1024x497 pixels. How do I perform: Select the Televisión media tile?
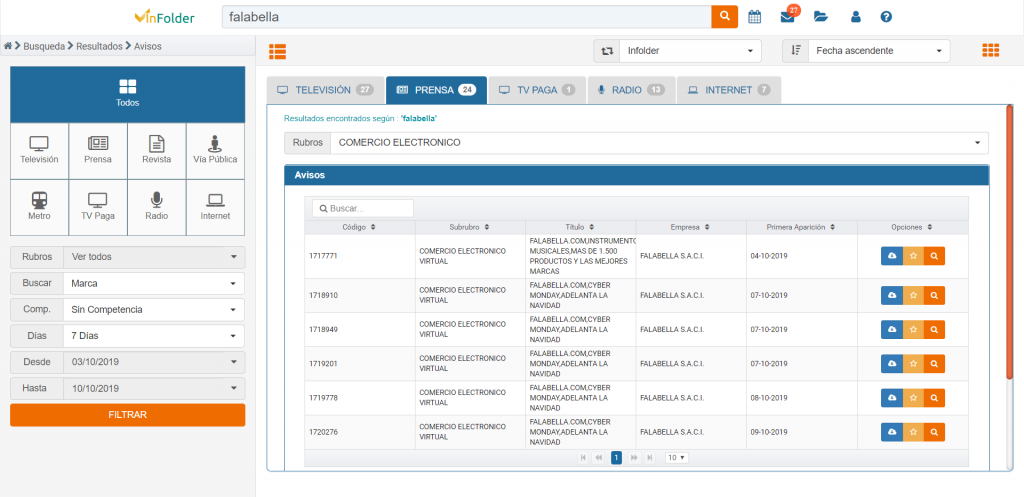39,151
